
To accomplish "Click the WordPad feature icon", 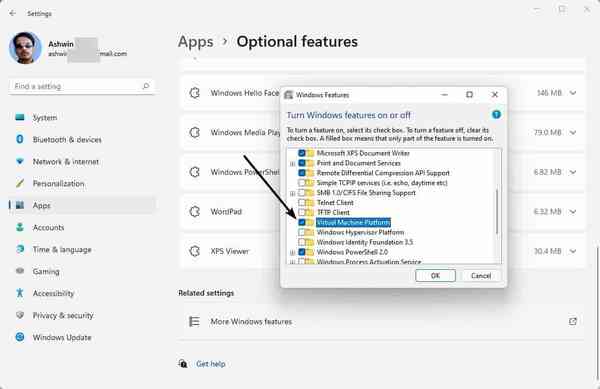I will pyautogui.click(x=195, y=212).
